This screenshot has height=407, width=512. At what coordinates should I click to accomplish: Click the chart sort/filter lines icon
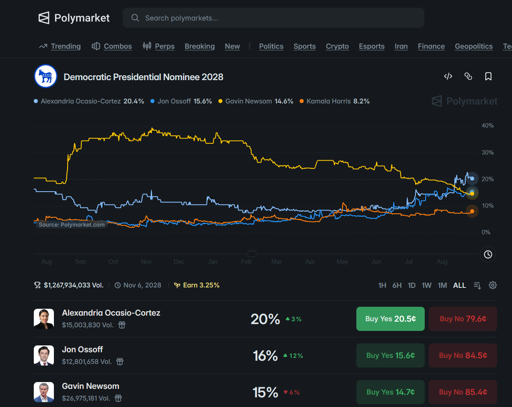pyautogui.click(x=477, y=286)
